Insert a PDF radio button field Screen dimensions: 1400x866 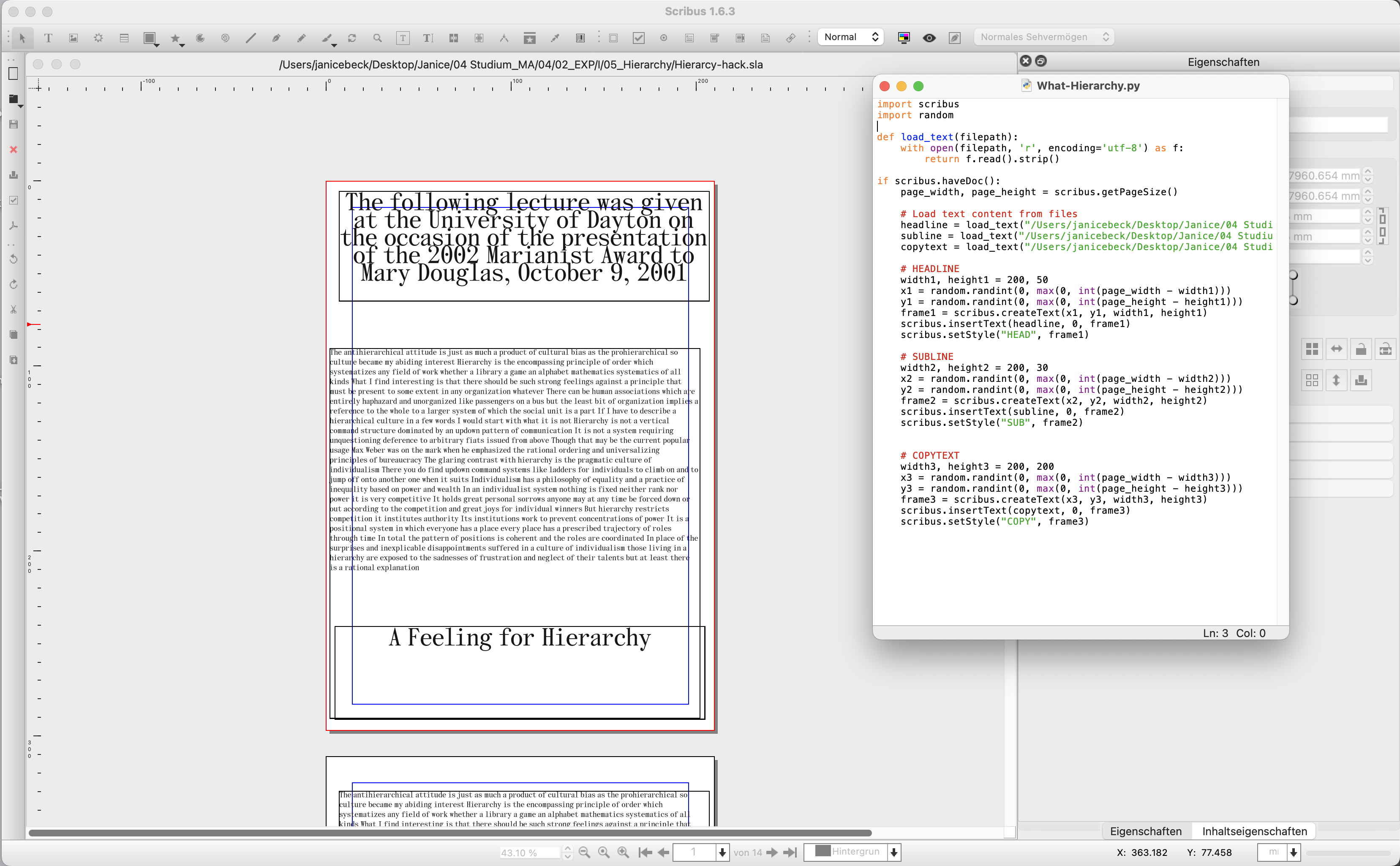click(664, 38)
